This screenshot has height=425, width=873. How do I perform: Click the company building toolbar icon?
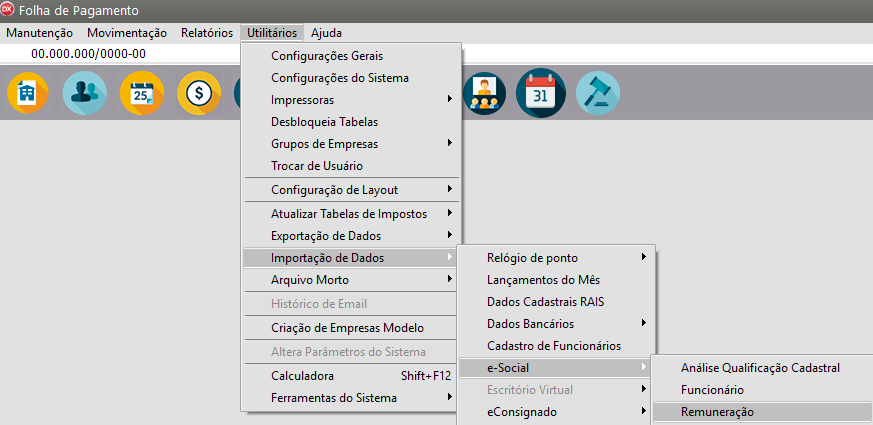tap(27, 94)
